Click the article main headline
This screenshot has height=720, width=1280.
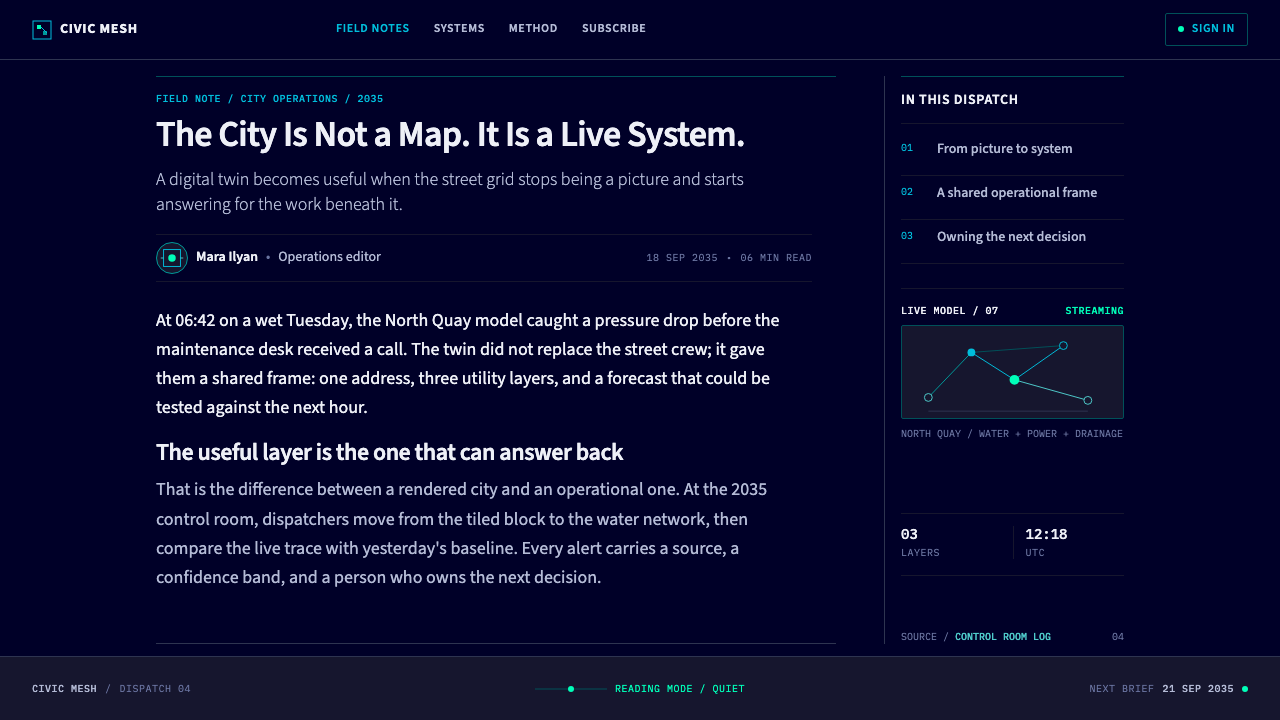click(450, 134)
